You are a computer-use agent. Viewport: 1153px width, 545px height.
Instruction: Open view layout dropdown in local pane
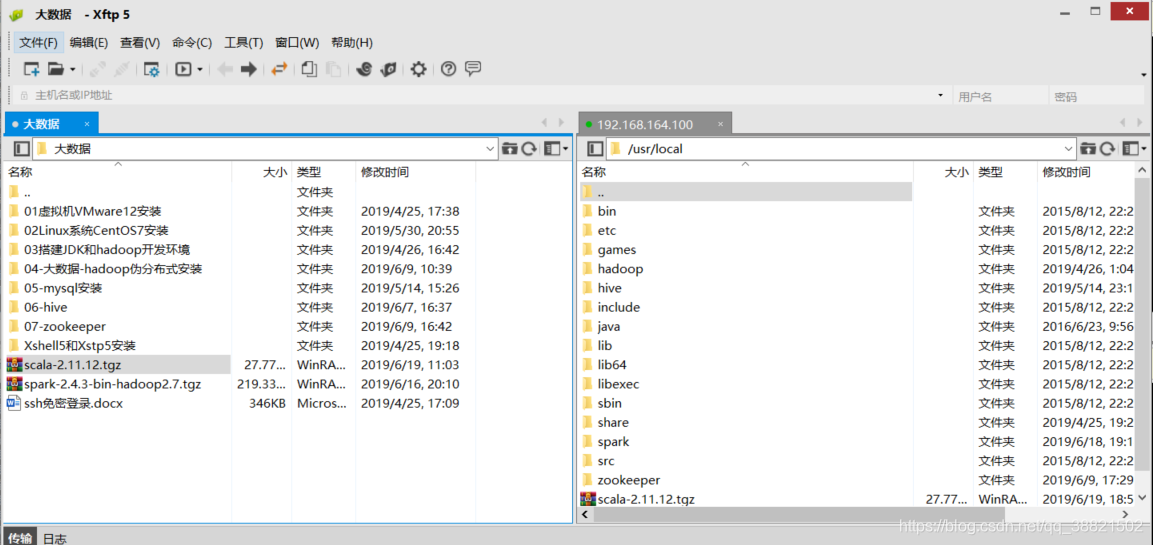(556, 149)
